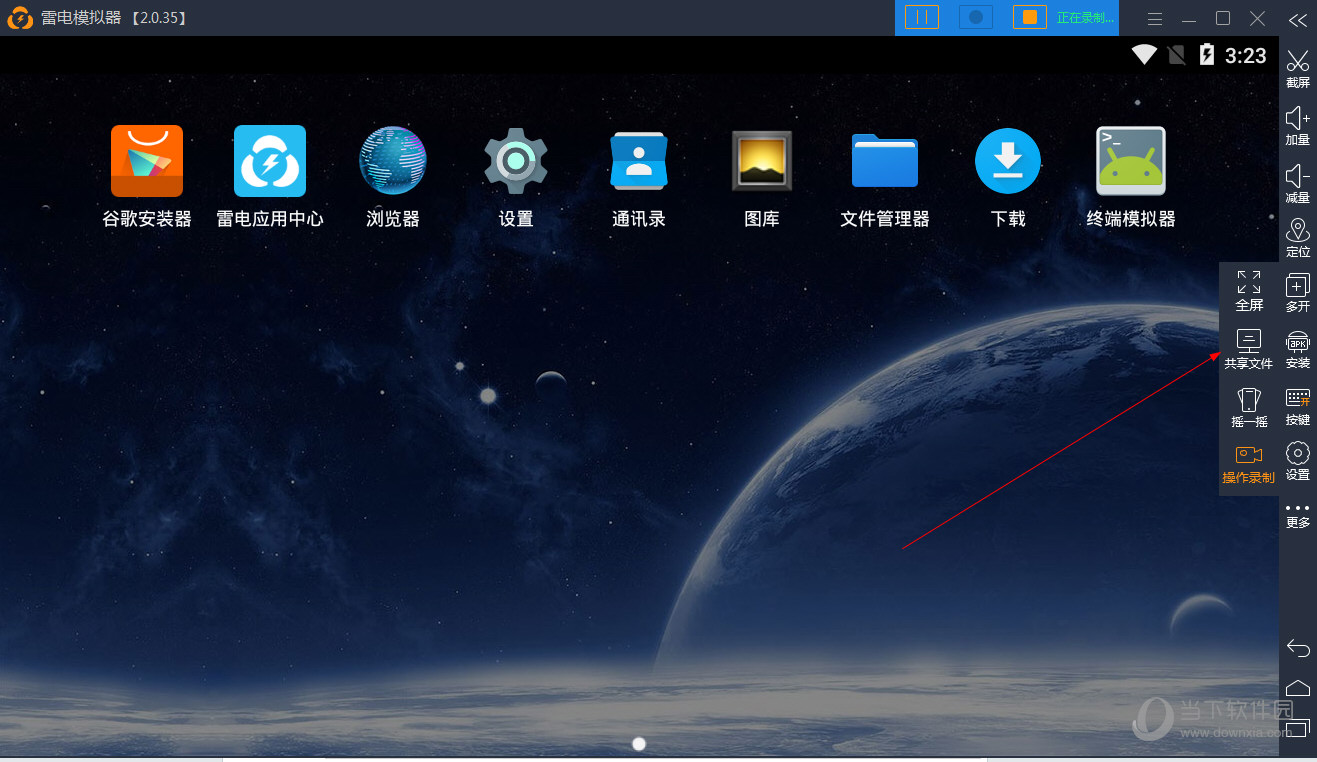Open 多开 multi-instance manager
The image size is (1317, 762).
tap(1298, 293)
